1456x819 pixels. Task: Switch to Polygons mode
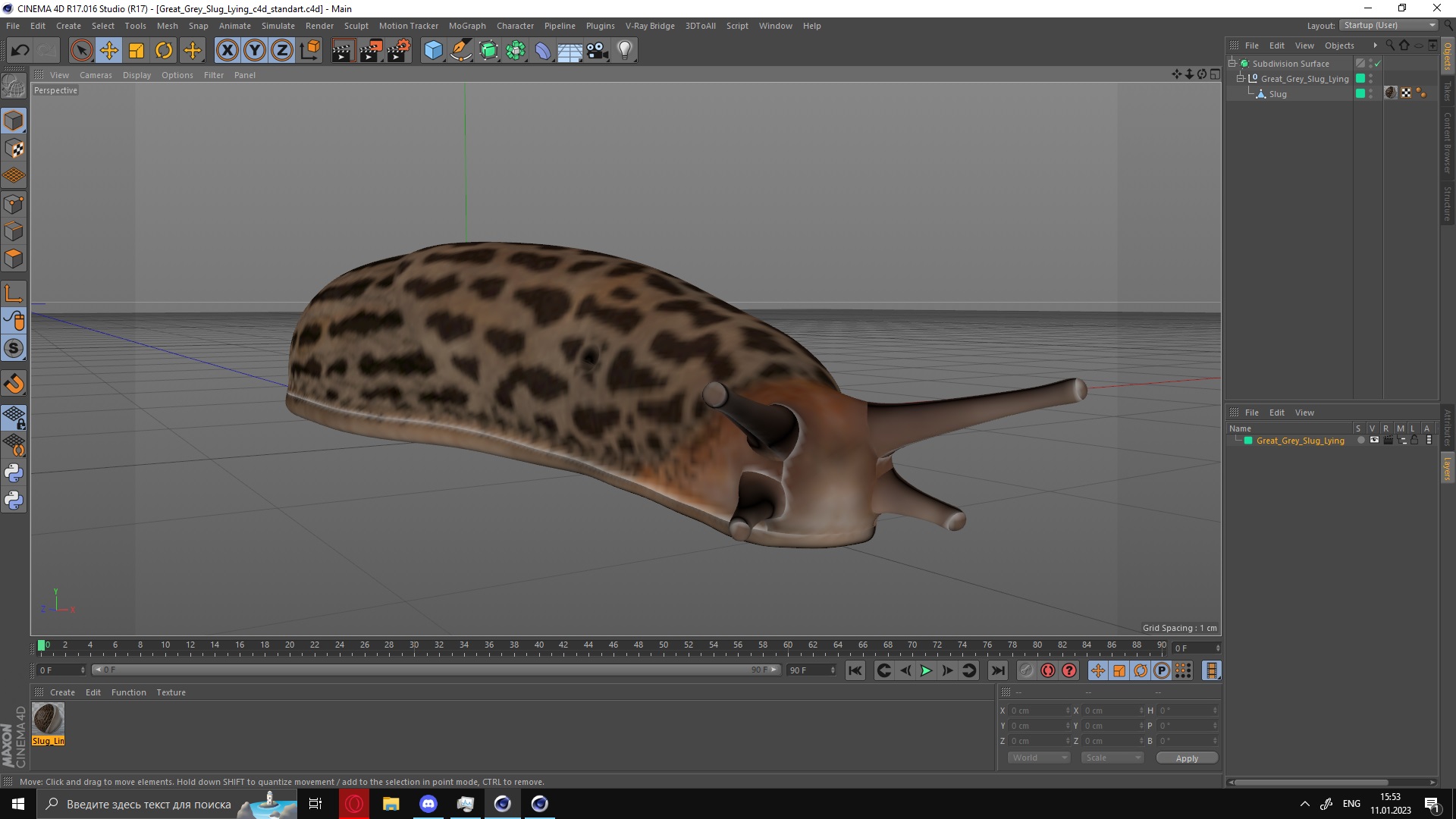point(14,259)
